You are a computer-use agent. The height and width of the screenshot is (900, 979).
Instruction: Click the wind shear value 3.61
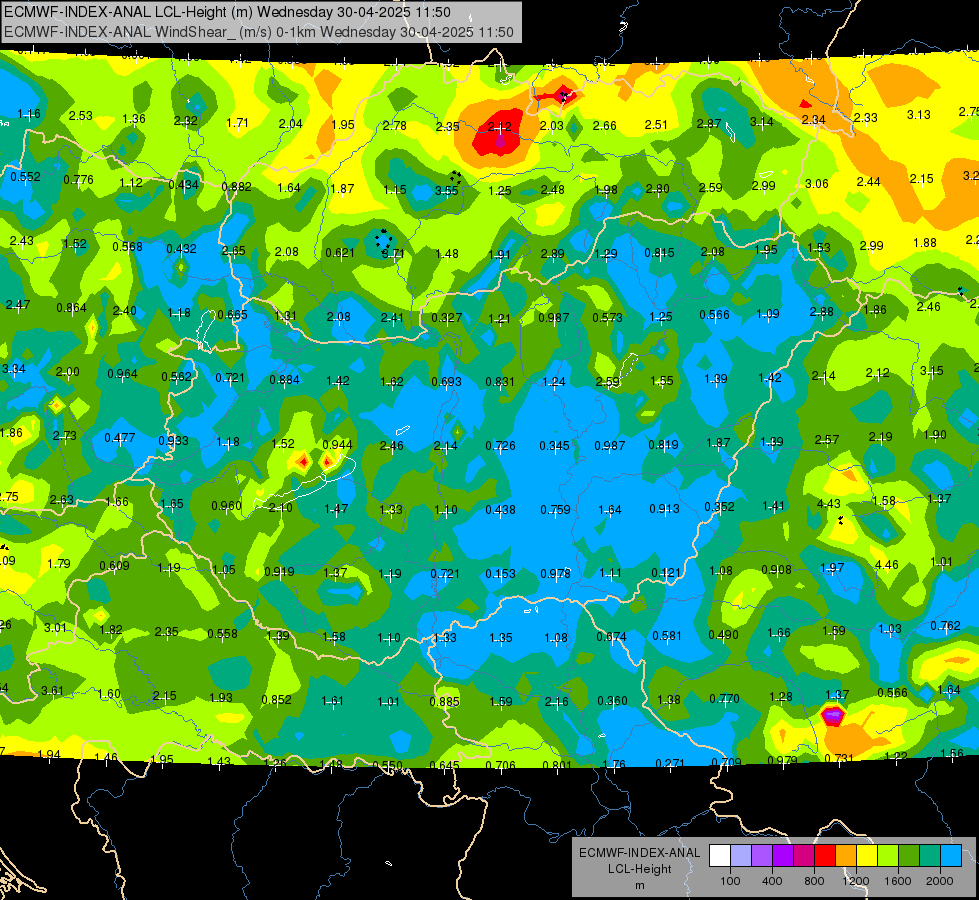click(52, 690)
